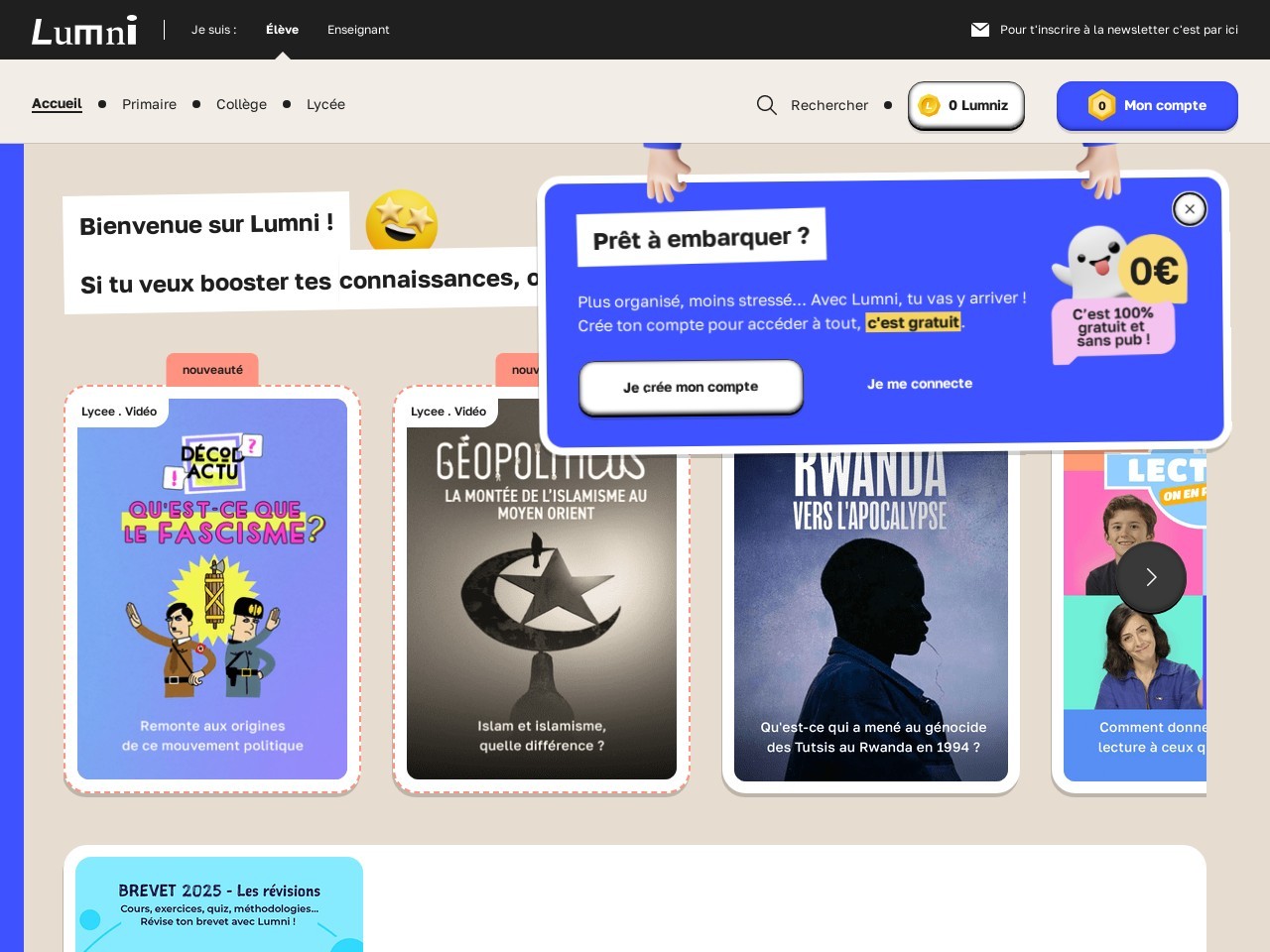Open Rwanda vers l'apocalypse card
The width and height of the screenshot is (1270, 952).
[871, 615]
